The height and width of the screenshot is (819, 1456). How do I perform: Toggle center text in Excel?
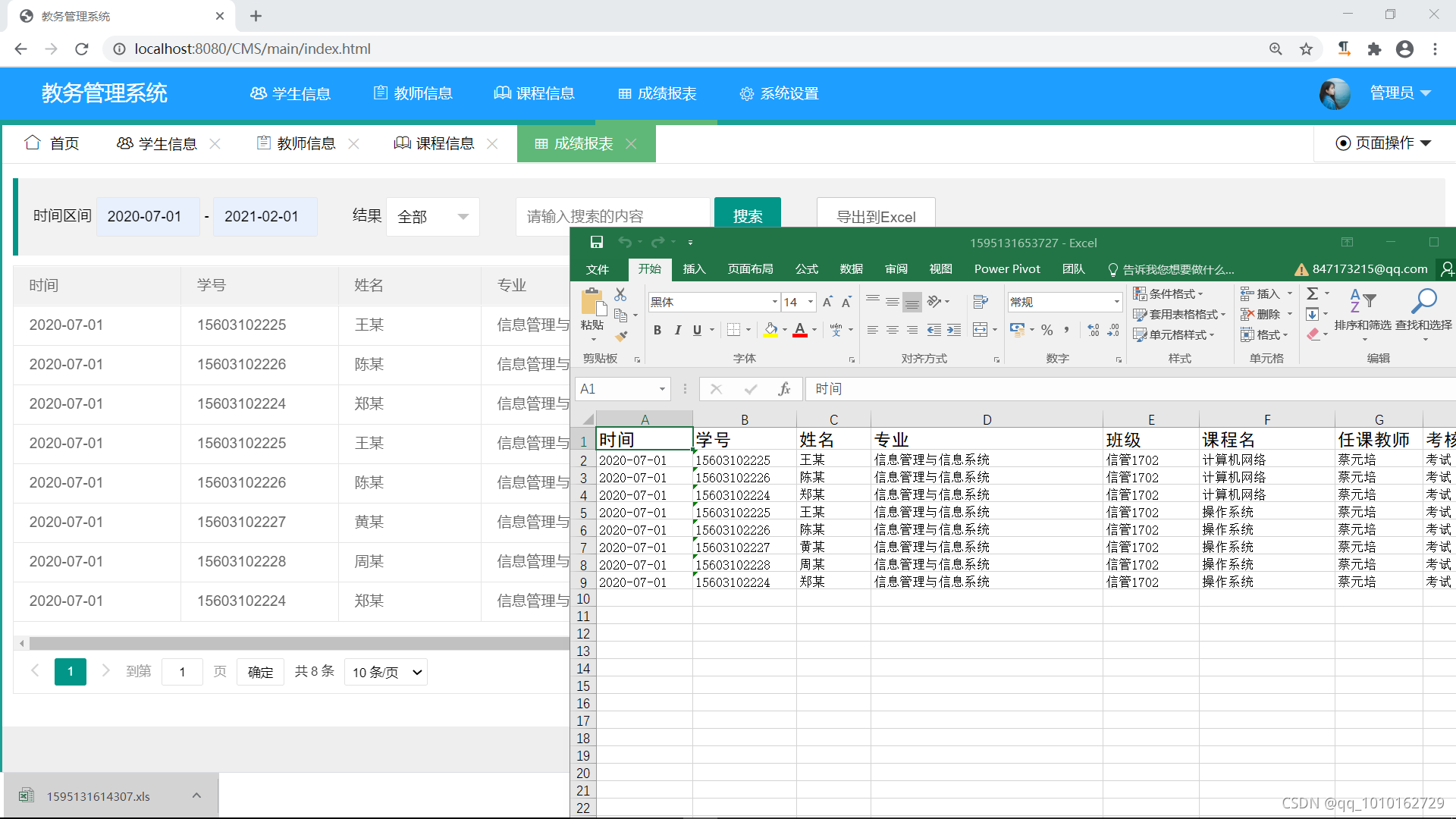click(893, 330)
